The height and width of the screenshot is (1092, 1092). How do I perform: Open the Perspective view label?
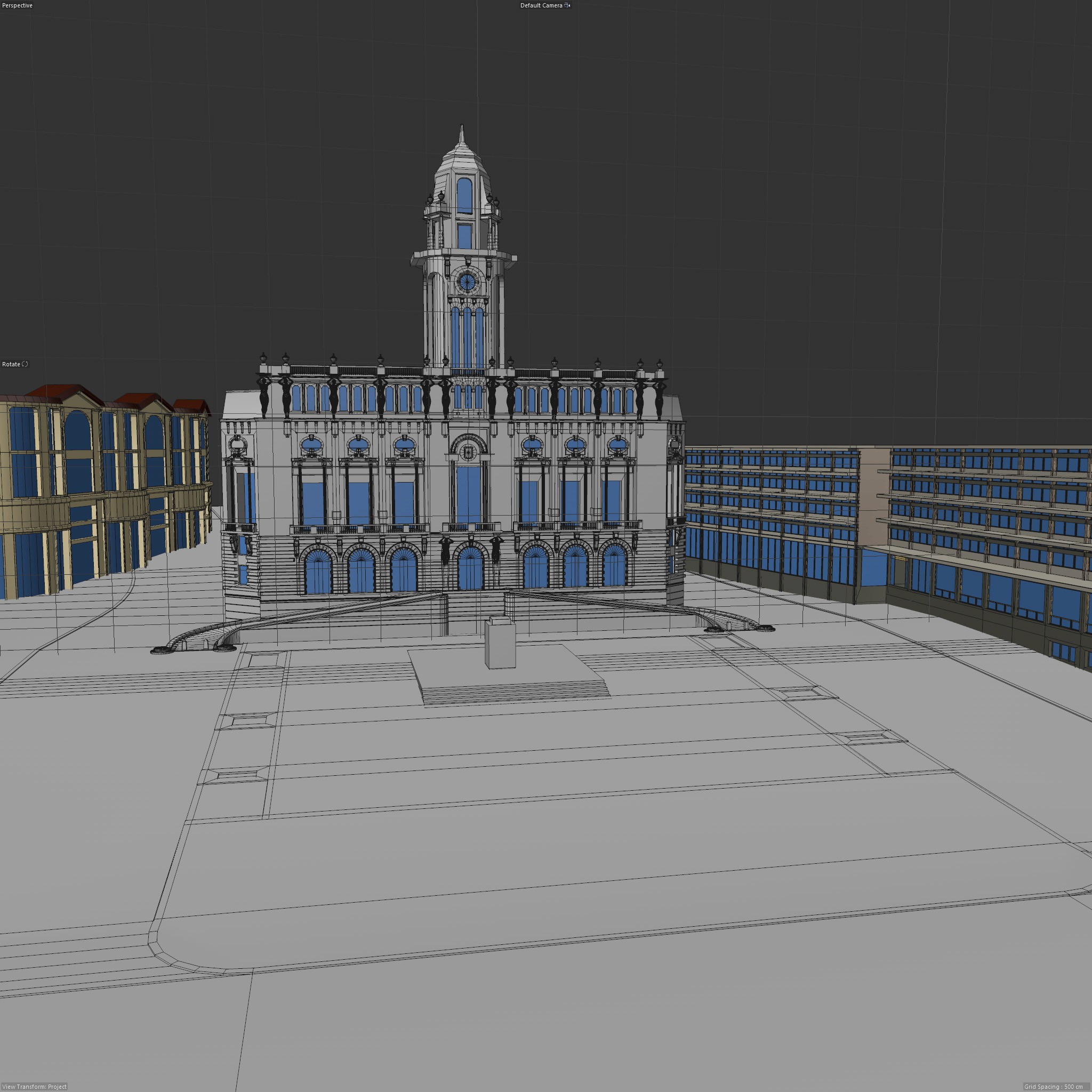point(18,6)
